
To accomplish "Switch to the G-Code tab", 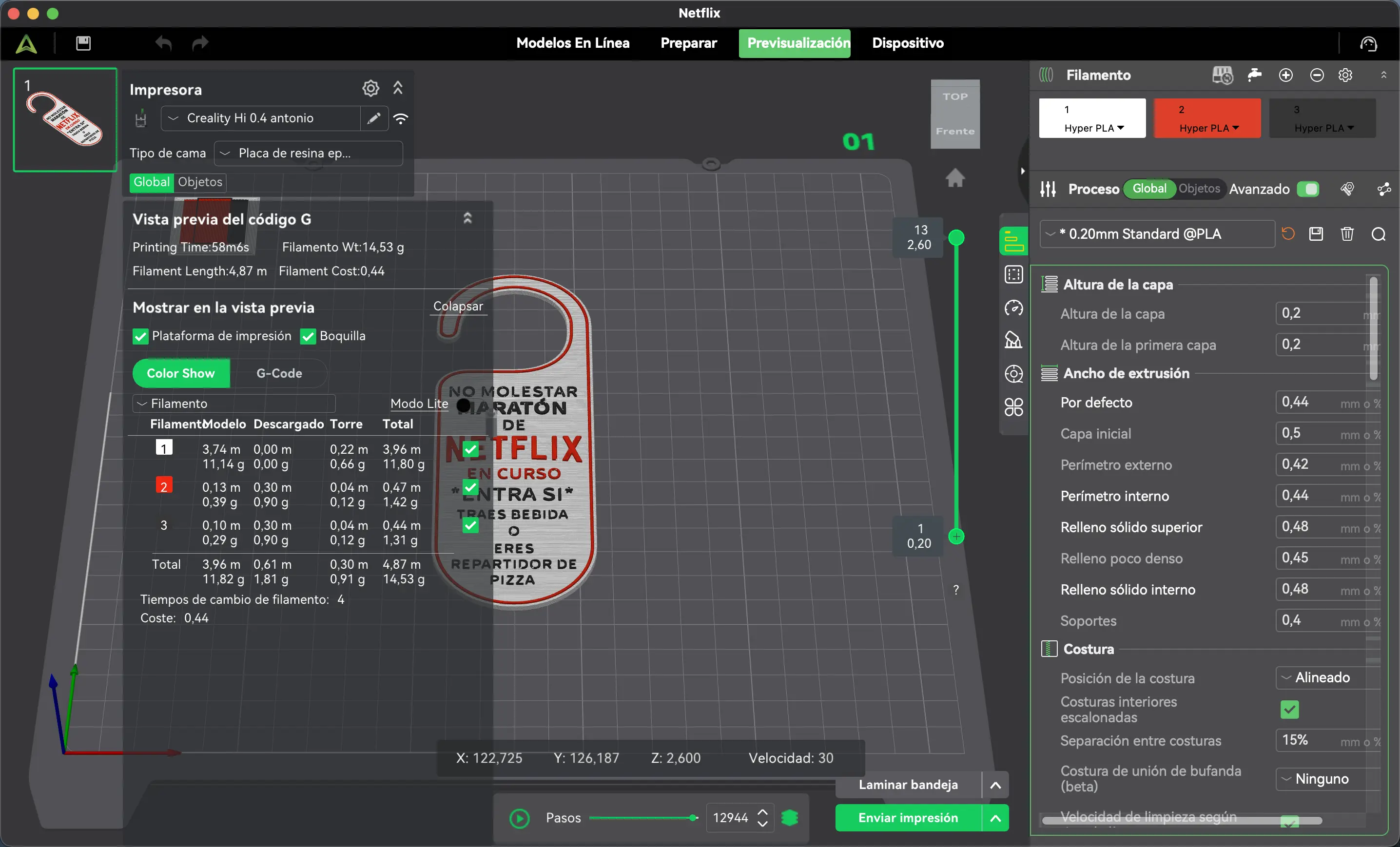I will pyautogui.click(x=279, y=373).
